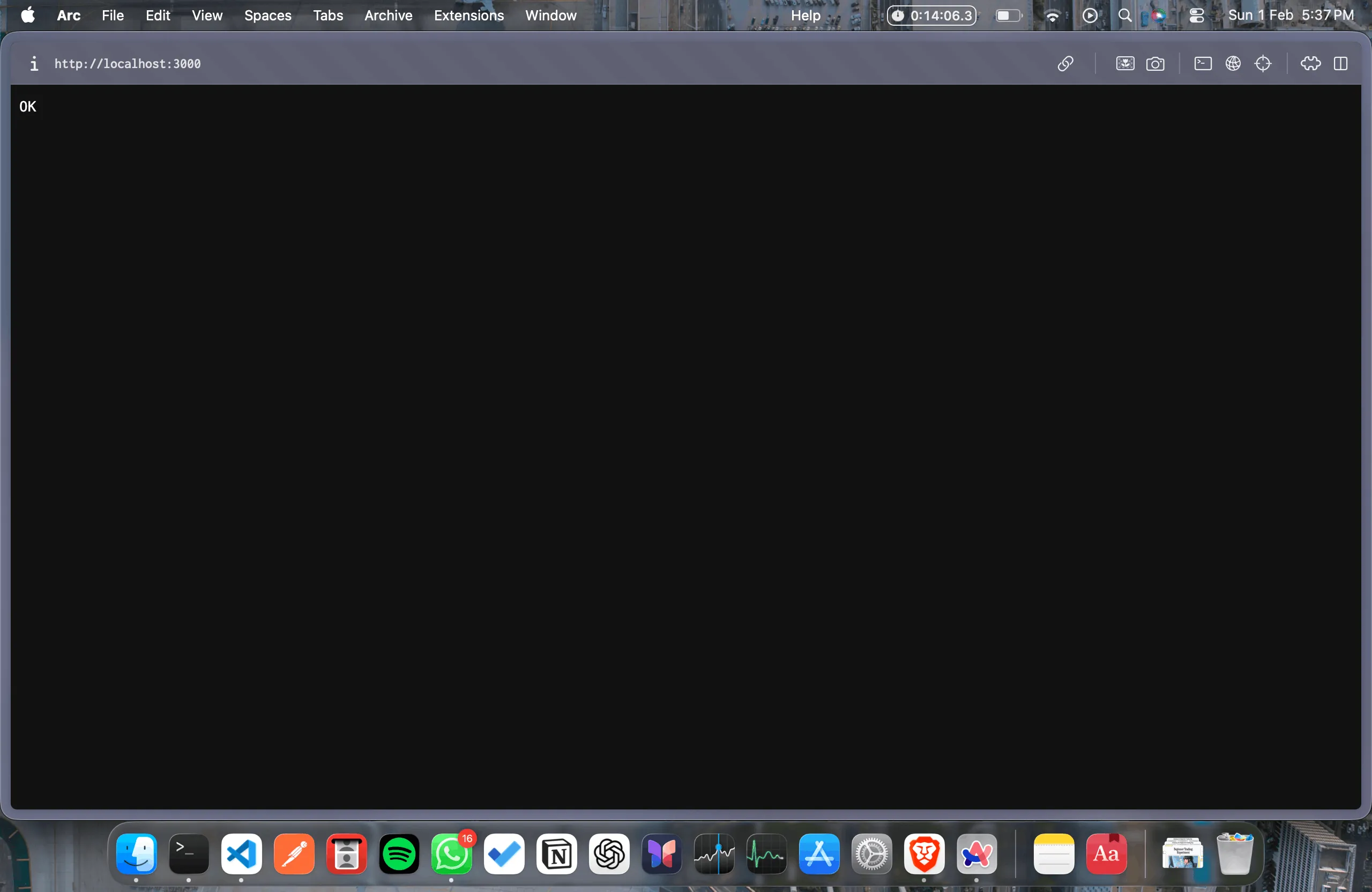This screenshot has width=1372, height=892.
Task: Open macOS Control Center toggles icon
Action: coord(1196,16)
